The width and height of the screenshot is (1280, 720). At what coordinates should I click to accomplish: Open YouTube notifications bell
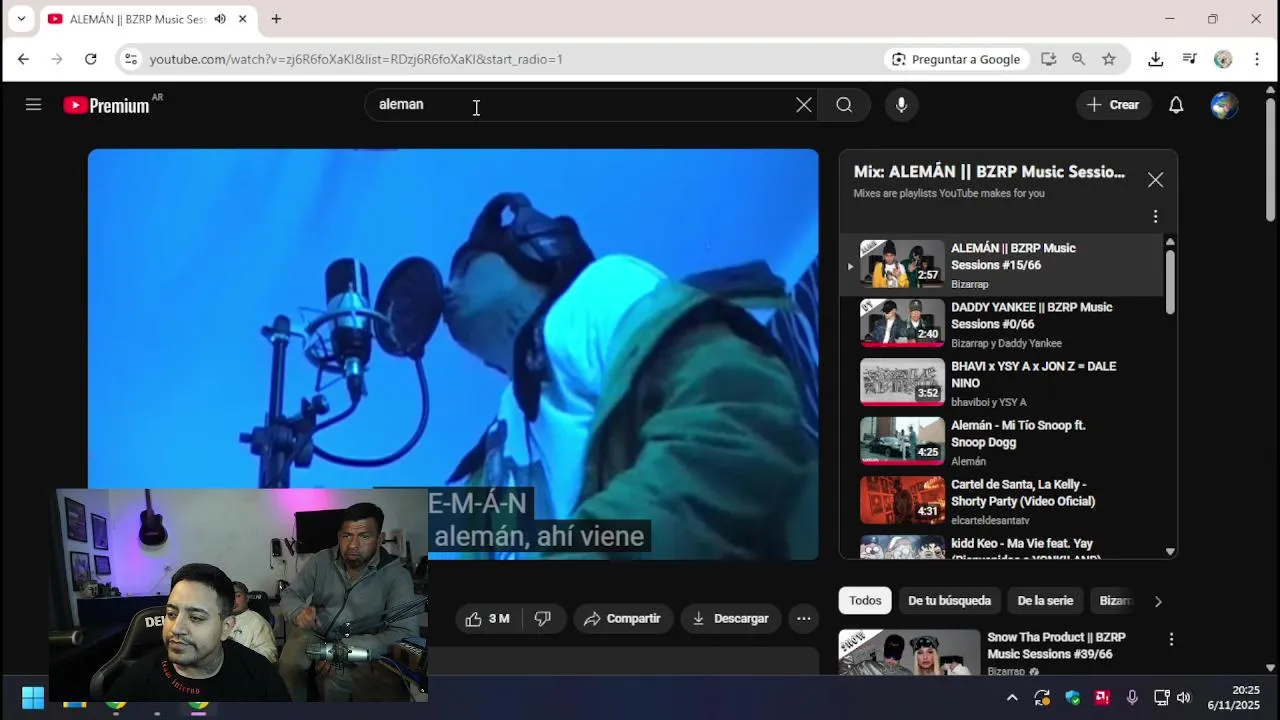1176,105
